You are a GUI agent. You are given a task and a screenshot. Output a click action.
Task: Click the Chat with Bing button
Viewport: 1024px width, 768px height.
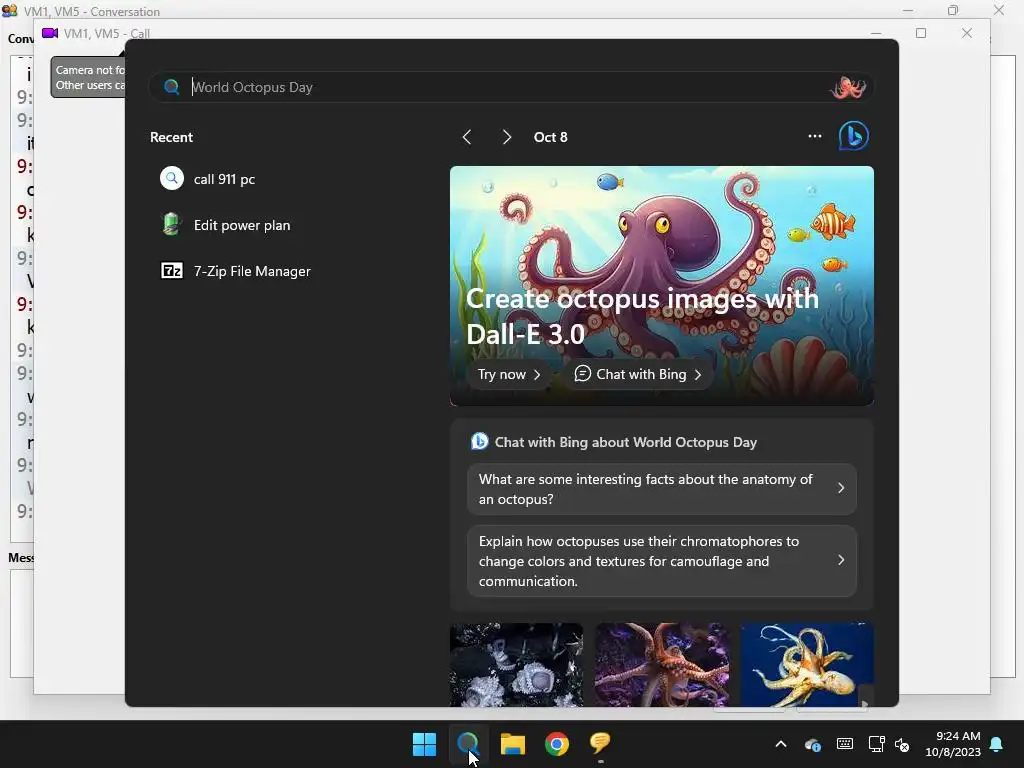coord(637,374)
